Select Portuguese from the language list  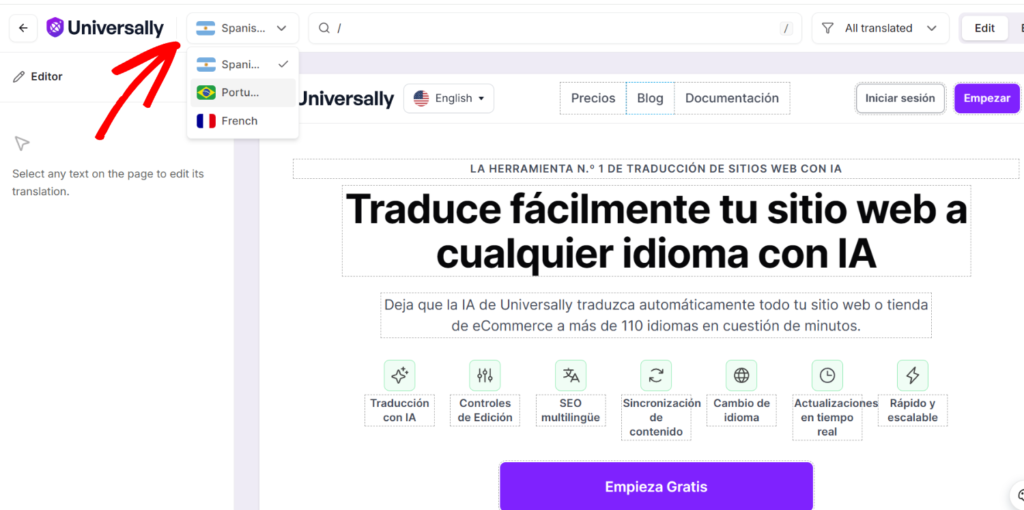(242, 93)
